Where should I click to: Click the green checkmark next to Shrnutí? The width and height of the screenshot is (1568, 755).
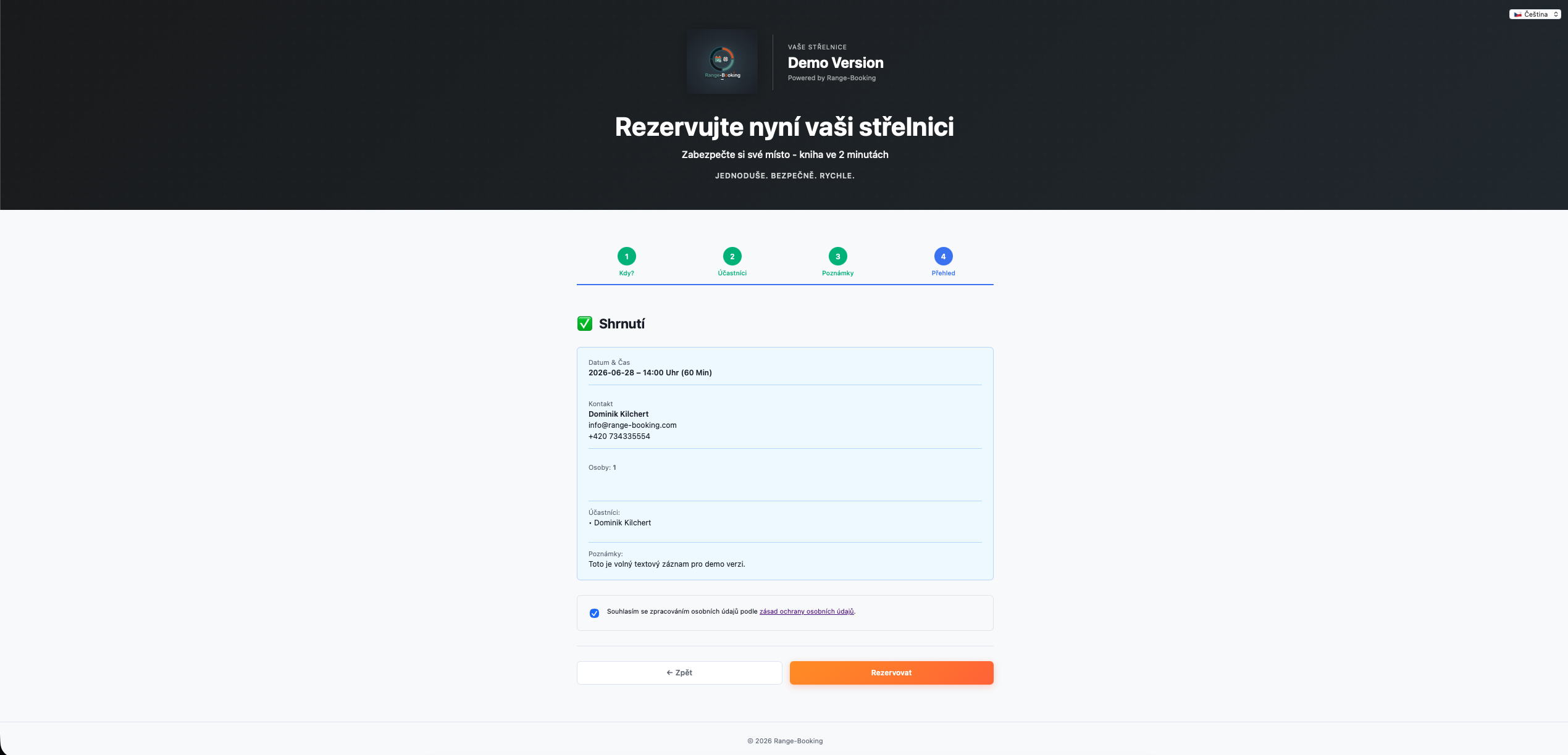(x=584, y=323)
